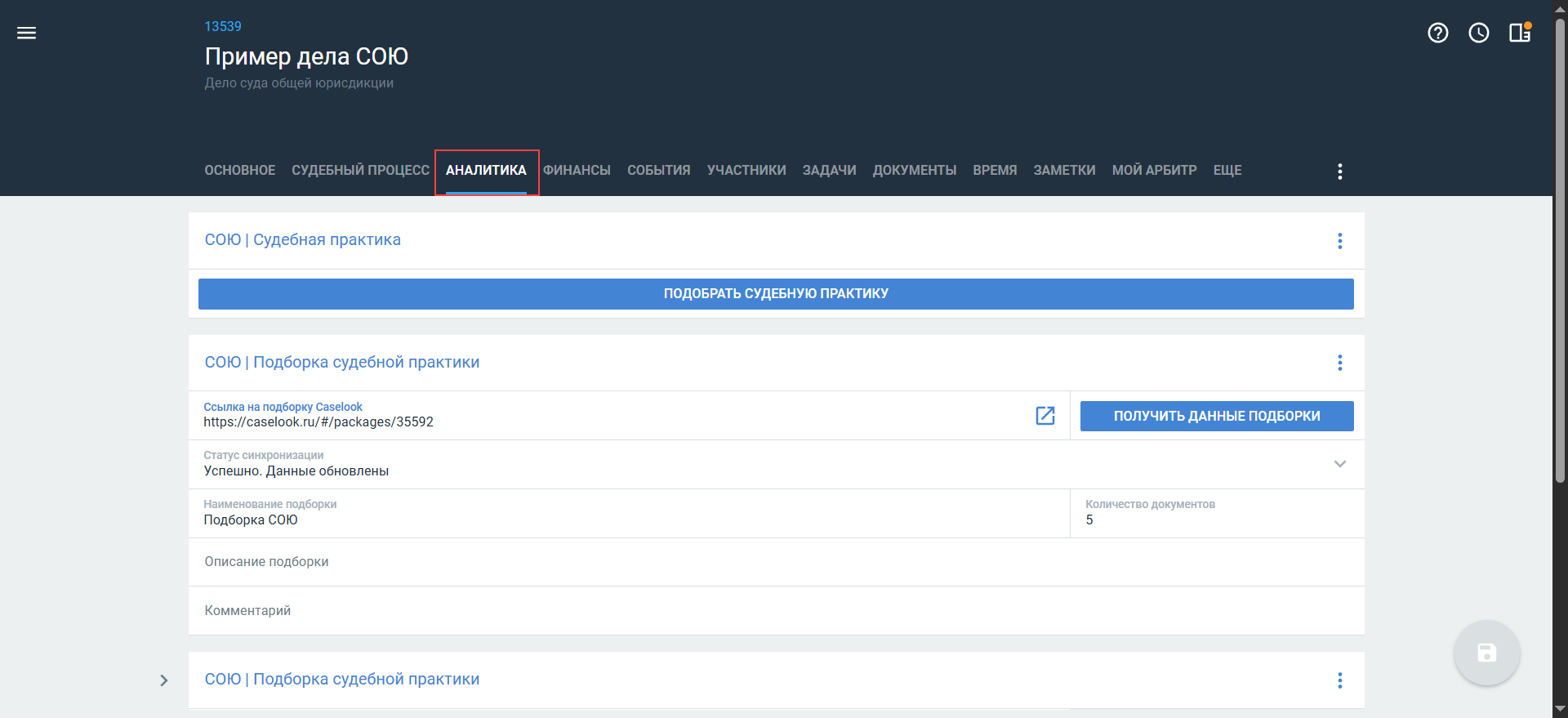Viewport: 1568px width, 718px height.
Task: Open three-dot menu of bottom Подборка block
Action: coord(1340,680)
